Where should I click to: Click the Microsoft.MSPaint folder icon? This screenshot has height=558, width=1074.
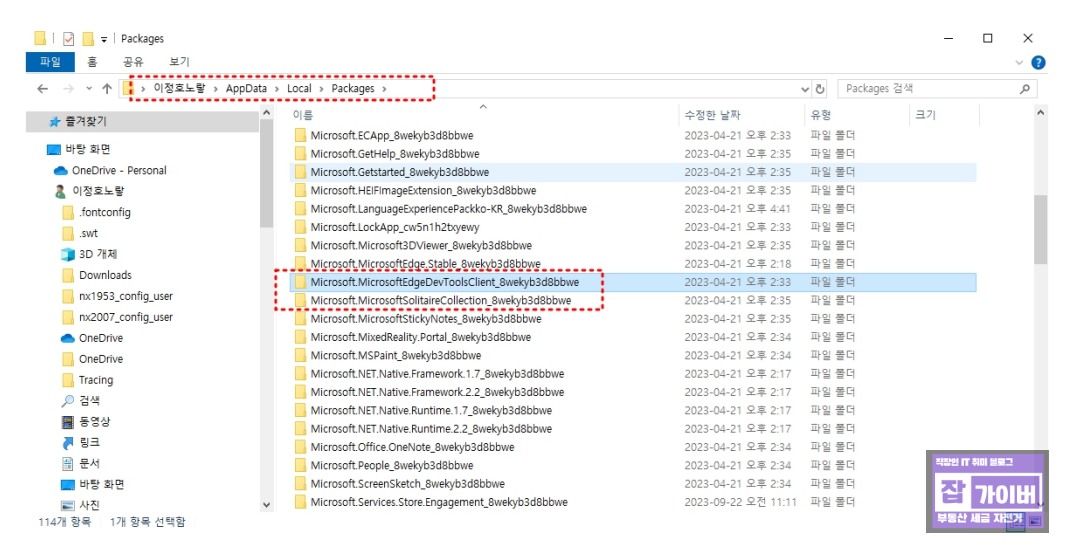point(300,355)
